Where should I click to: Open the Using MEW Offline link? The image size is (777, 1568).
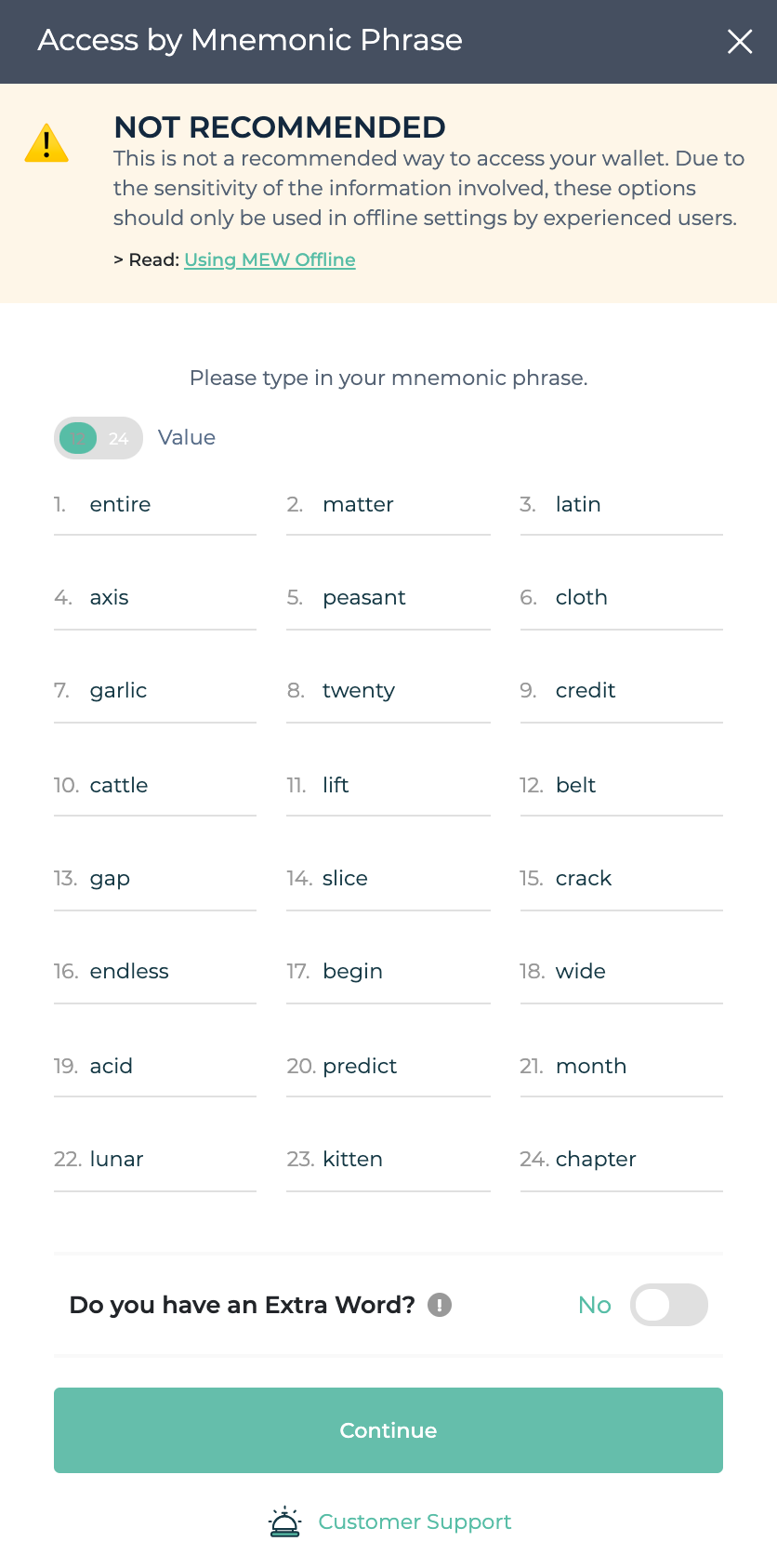(x=270, y=259)
